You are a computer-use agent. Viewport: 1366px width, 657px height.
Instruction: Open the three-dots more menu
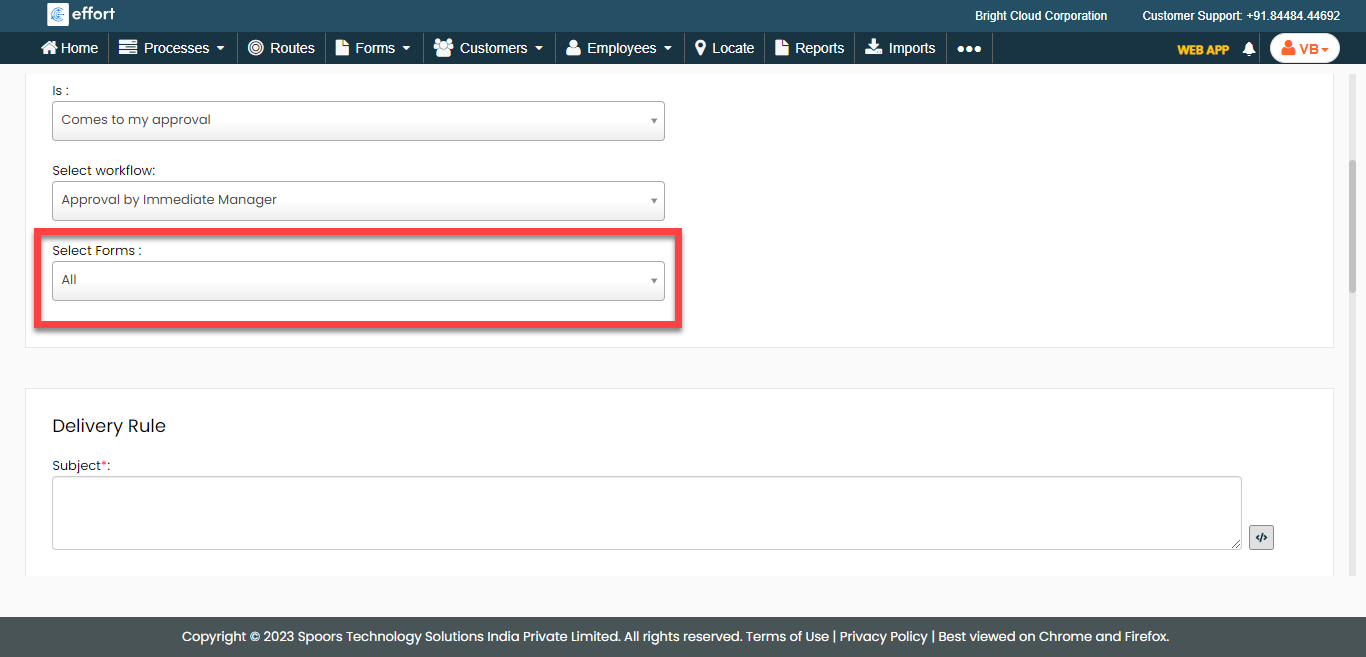(x=968, y=48)
